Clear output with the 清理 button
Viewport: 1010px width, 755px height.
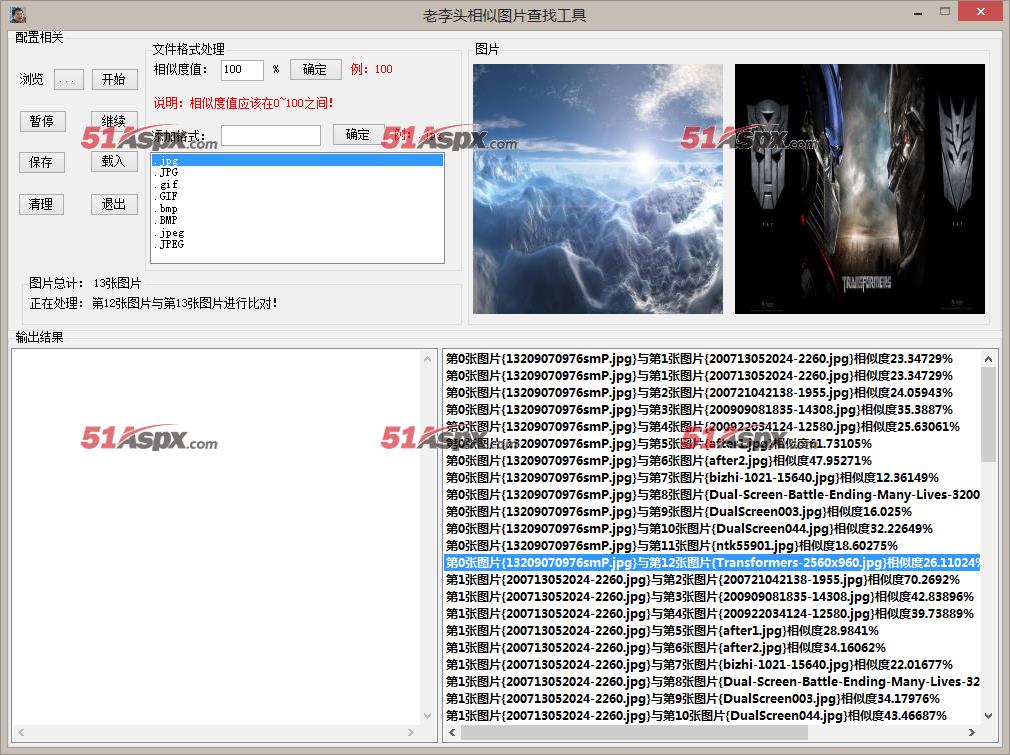[41, 204]
